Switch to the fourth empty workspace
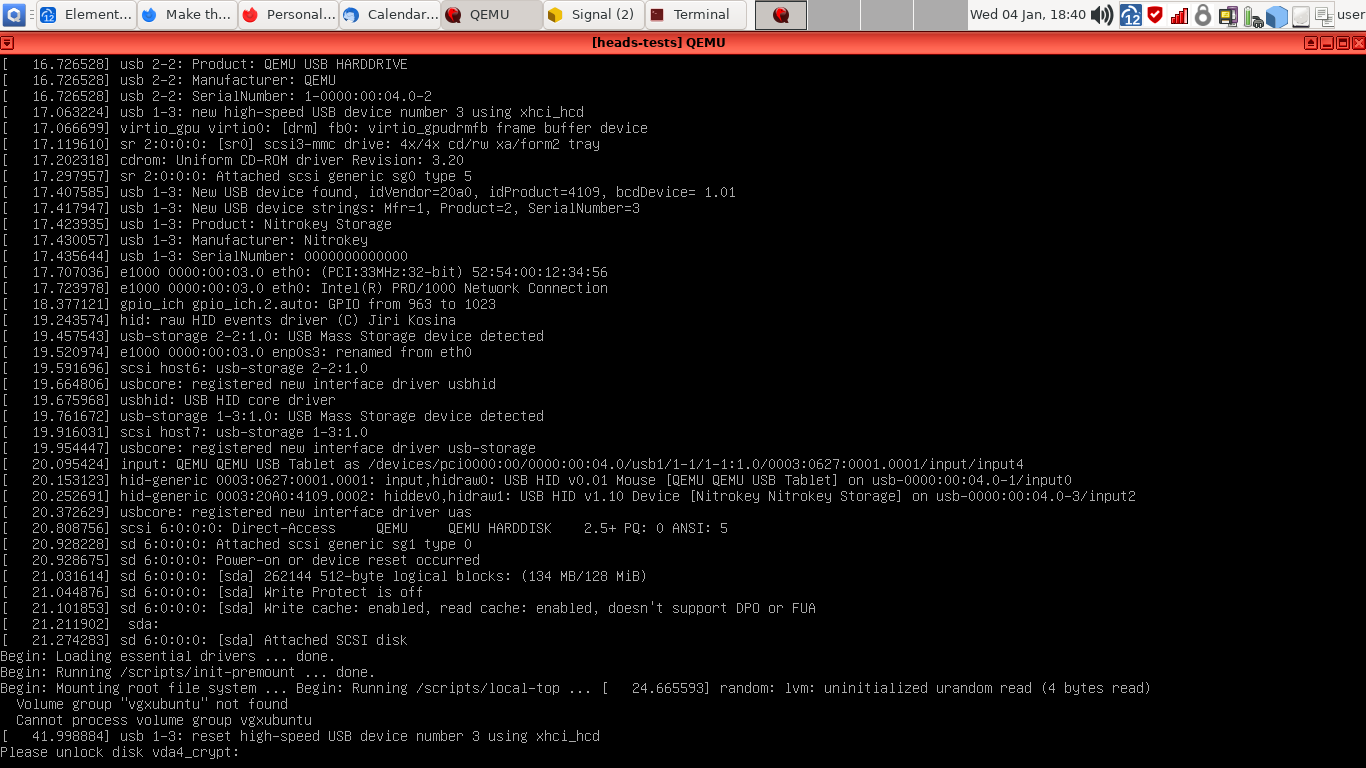Screen dimensions: 1366x768 940,15
